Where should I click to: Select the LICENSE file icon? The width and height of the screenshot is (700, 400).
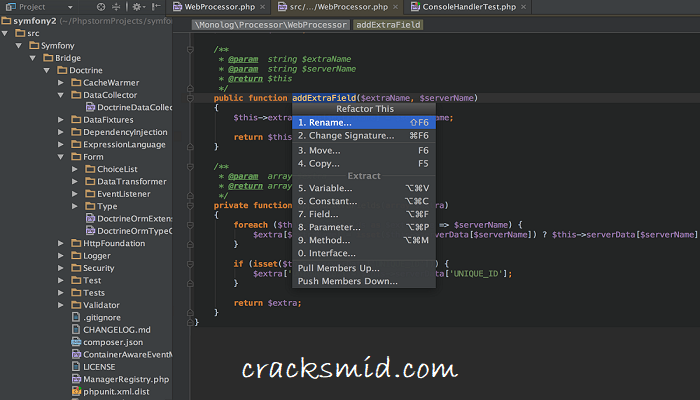click(x=76, y=367)
